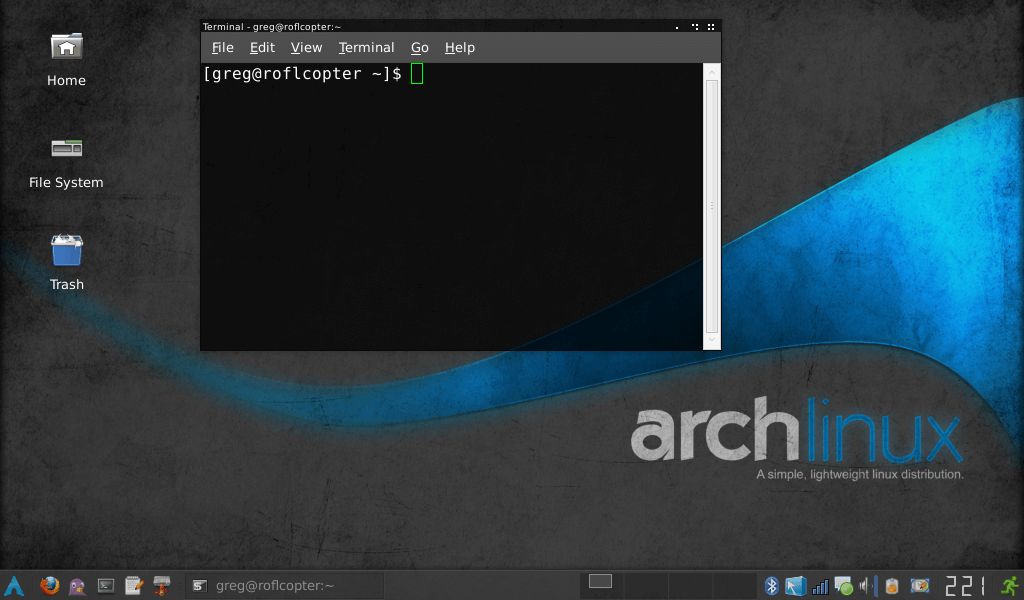Open the network signal strength icon
The image size is (1024, 600).
[x=820, y=586]
